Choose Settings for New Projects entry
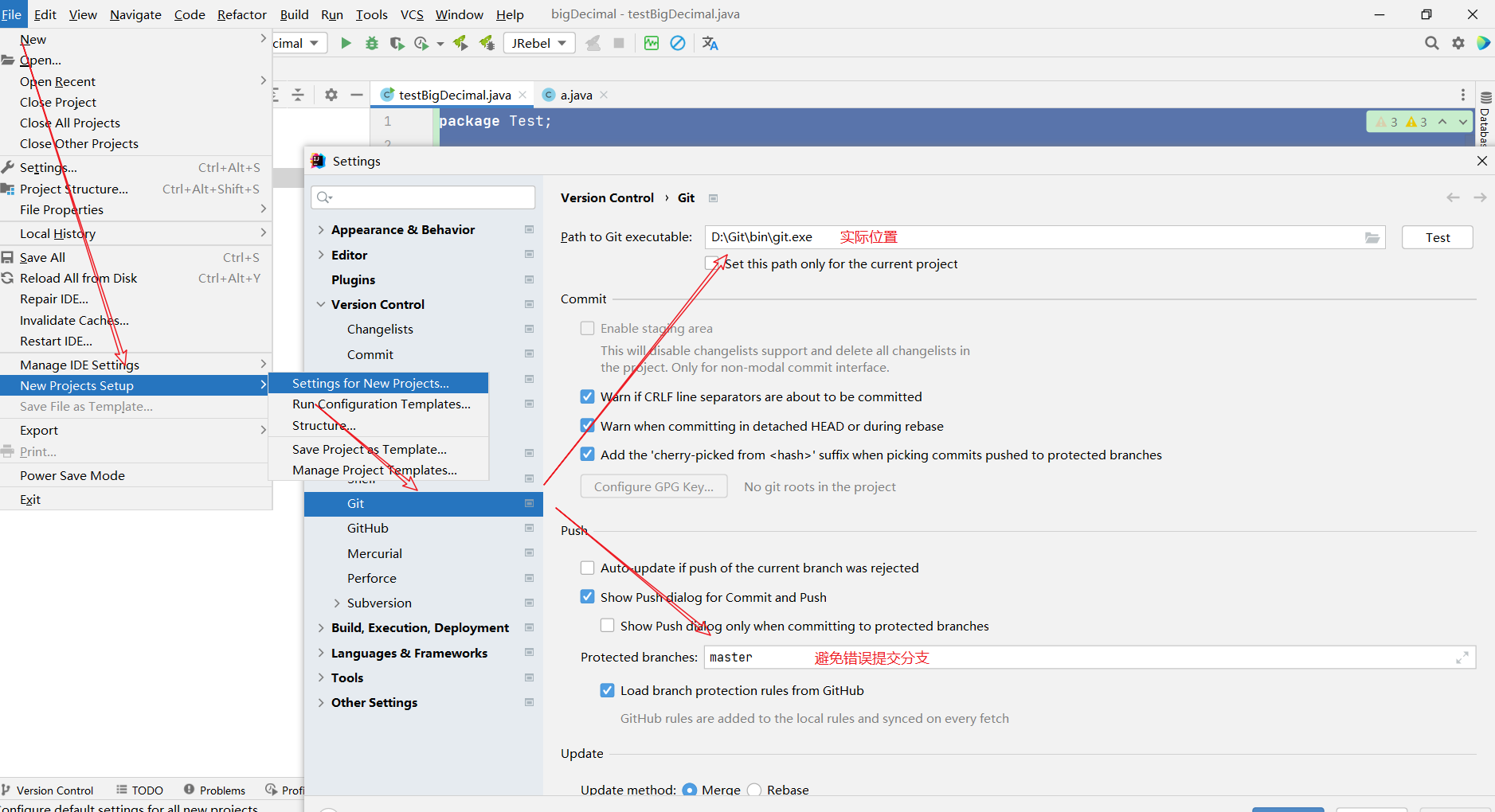 point(378,383)
